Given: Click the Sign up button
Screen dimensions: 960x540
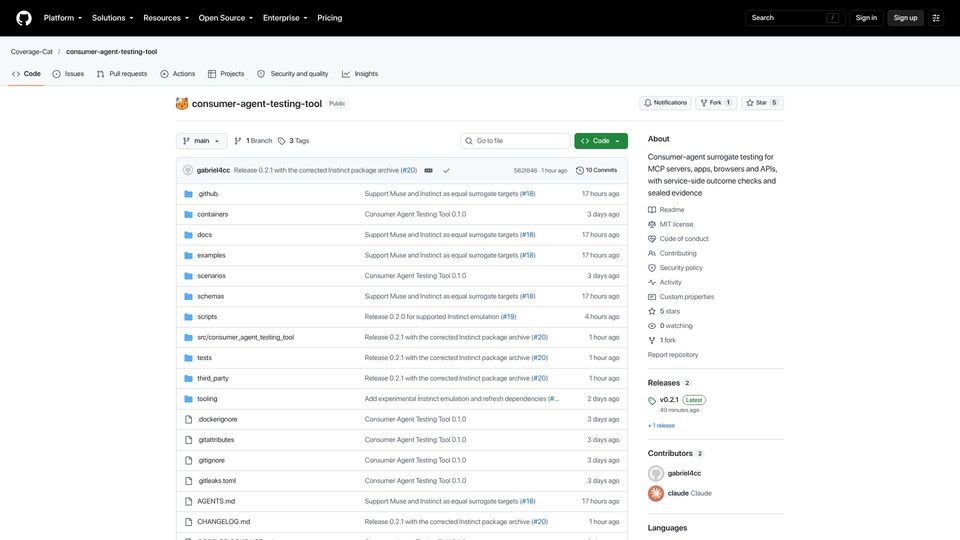Looking at the screenshot, I should tap(905, 18).
